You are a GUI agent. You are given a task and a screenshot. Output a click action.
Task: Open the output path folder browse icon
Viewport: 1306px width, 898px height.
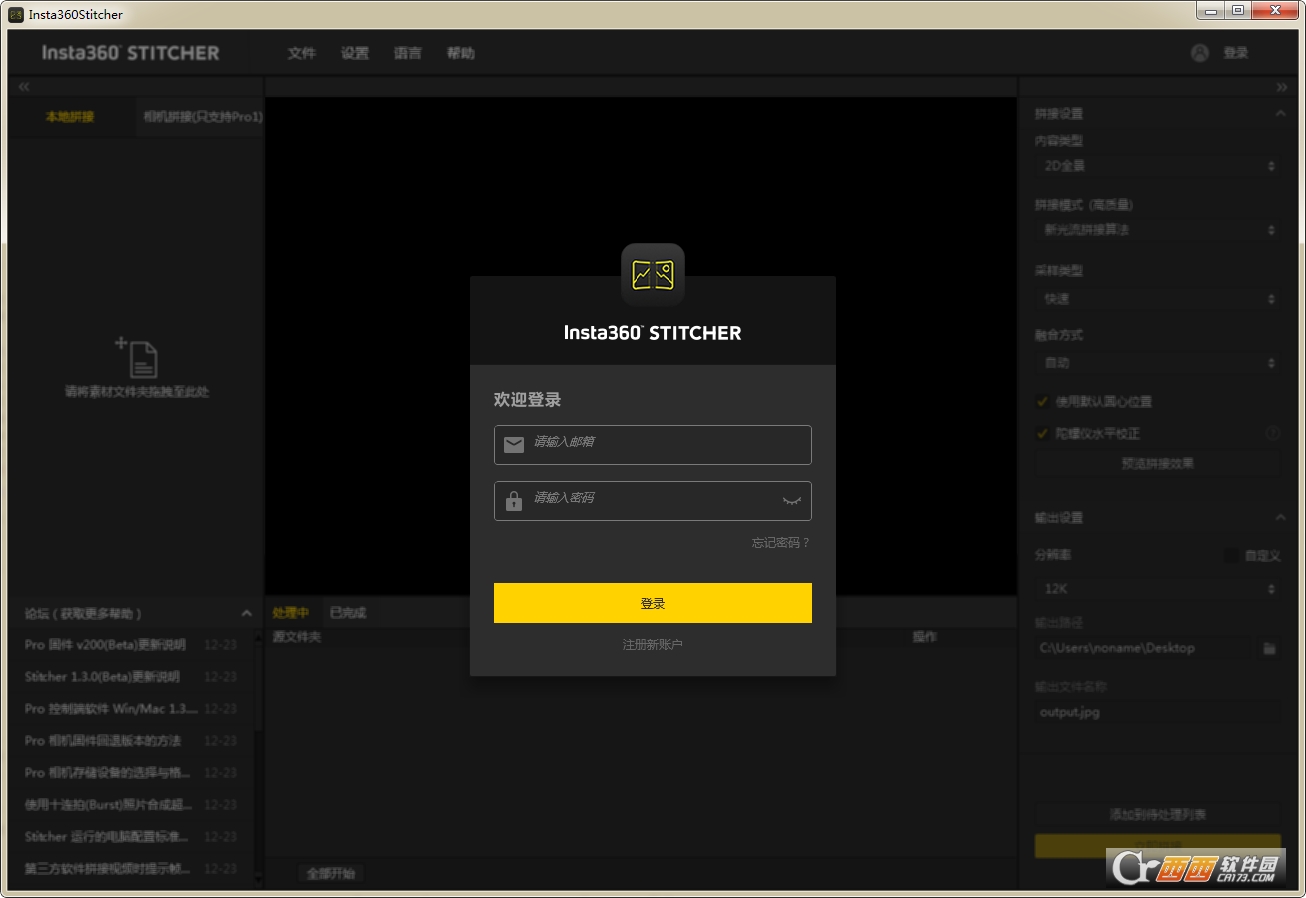(1269, 648)
